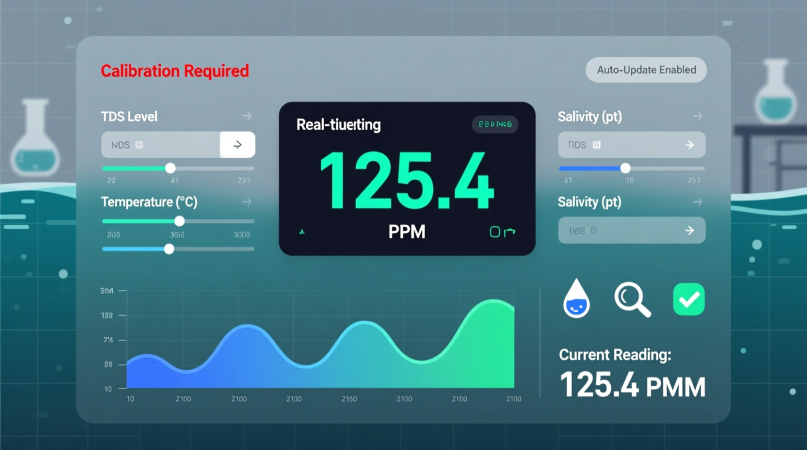This screenshot has width=807, height=450.
Task: Click inside the TDS Level input field
Action: click(160, 145)
